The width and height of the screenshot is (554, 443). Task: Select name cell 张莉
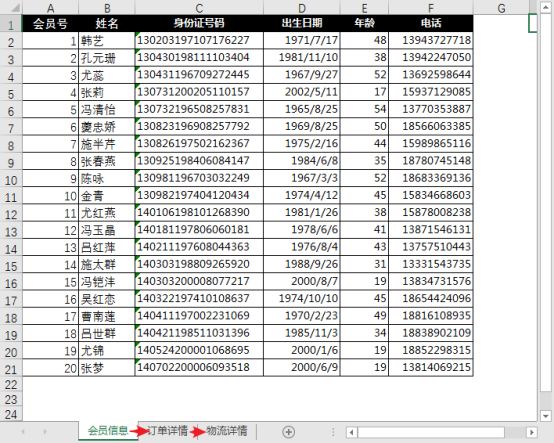point(106,92)
